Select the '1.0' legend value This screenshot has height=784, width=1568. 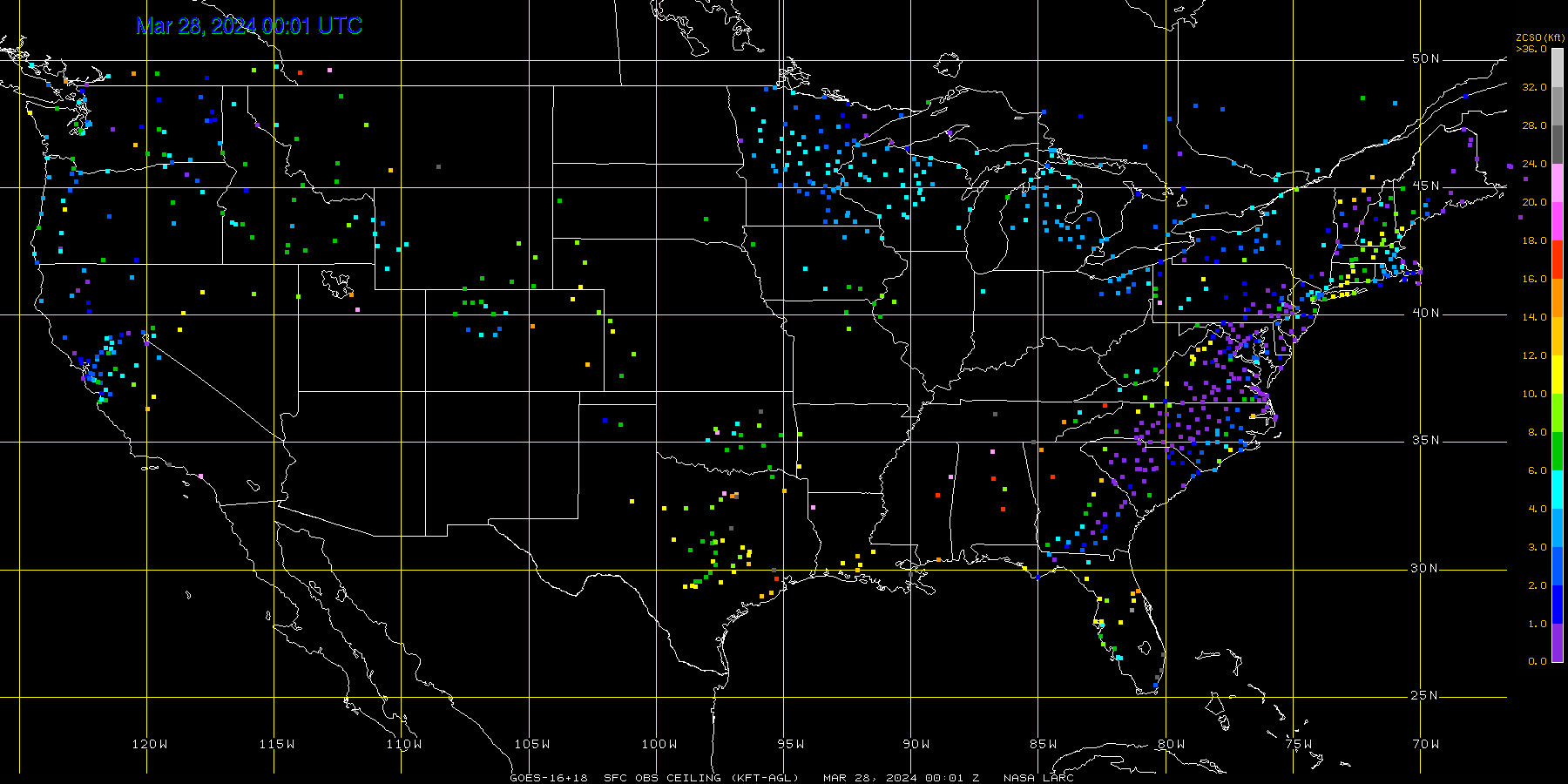pyautogui.click(x=1538, y=624)
